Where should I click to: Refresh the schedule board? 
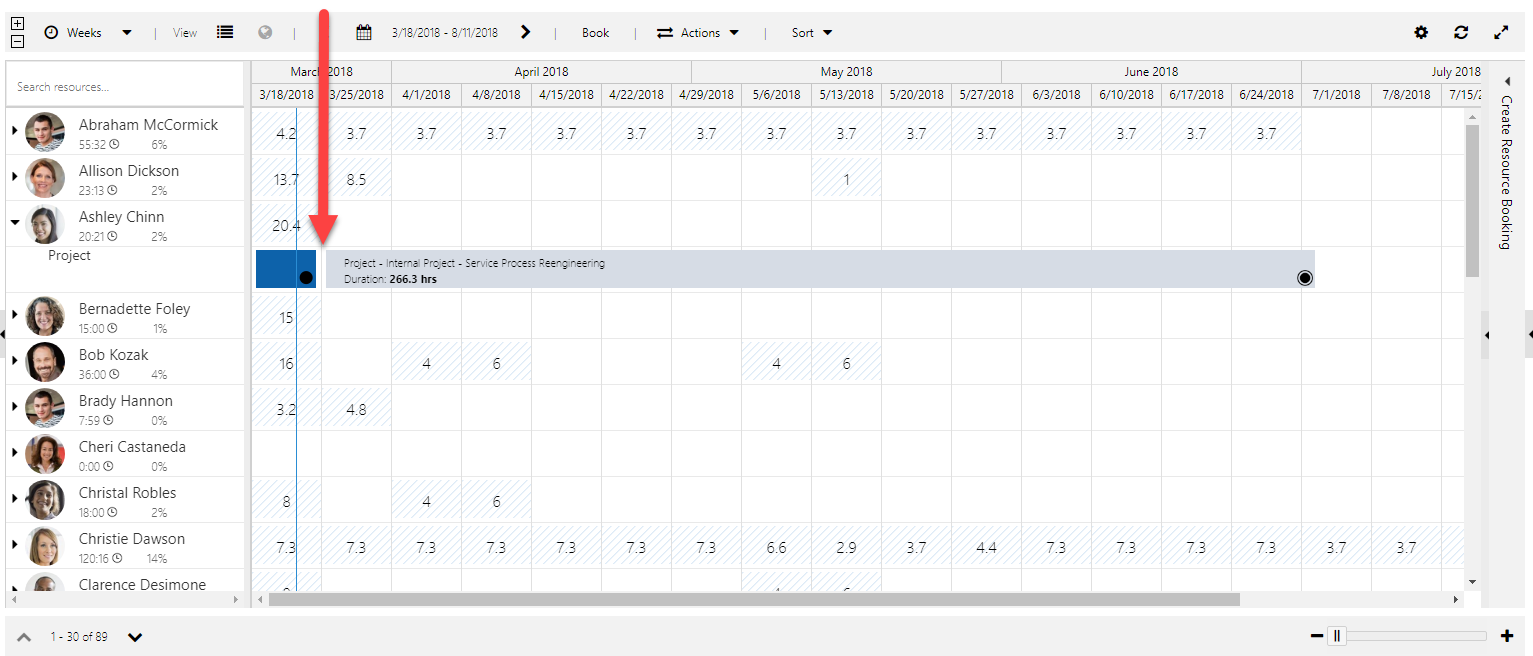pos(1461,32)
